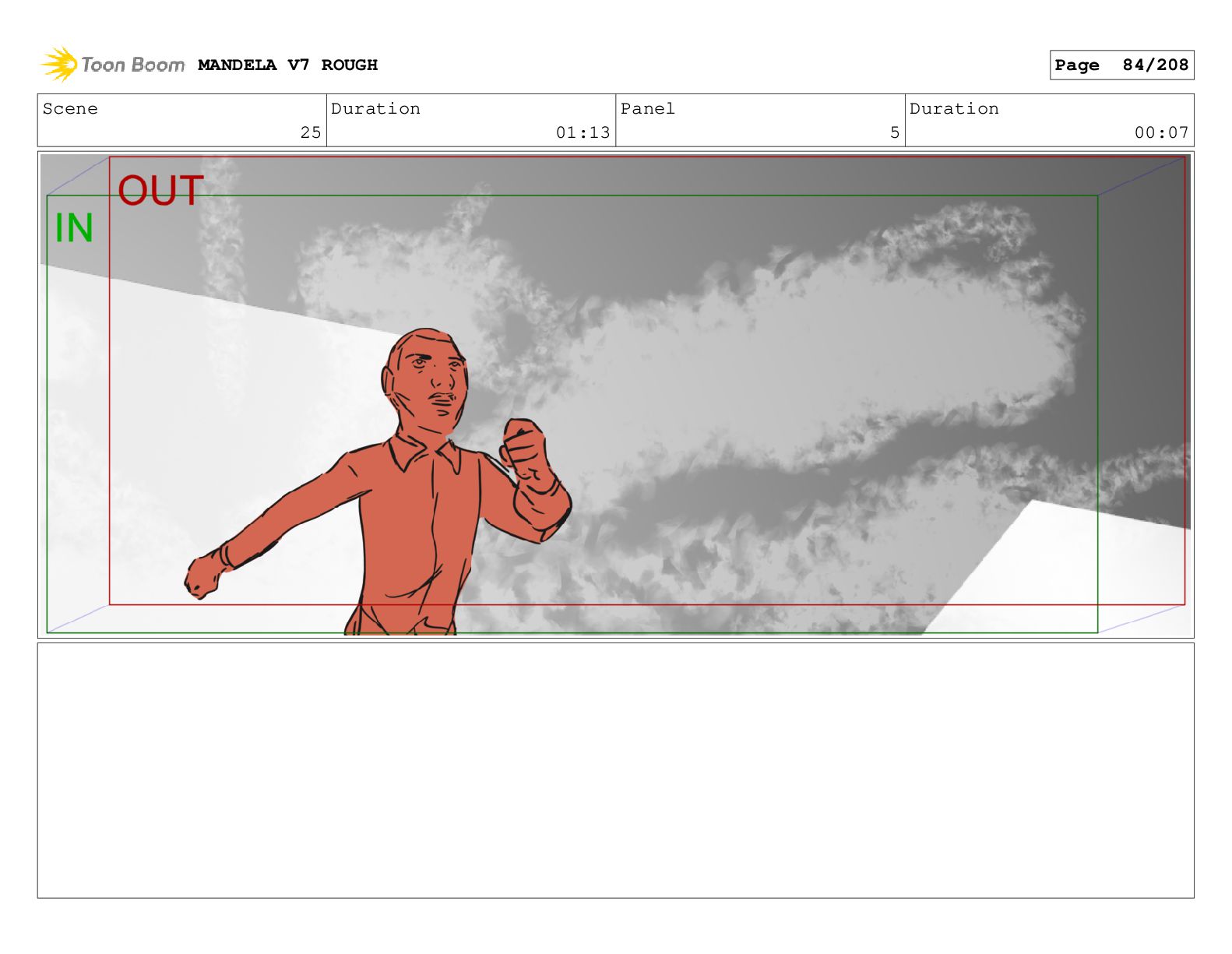Click the panel duration value '00:07'

coord(1161,132)
